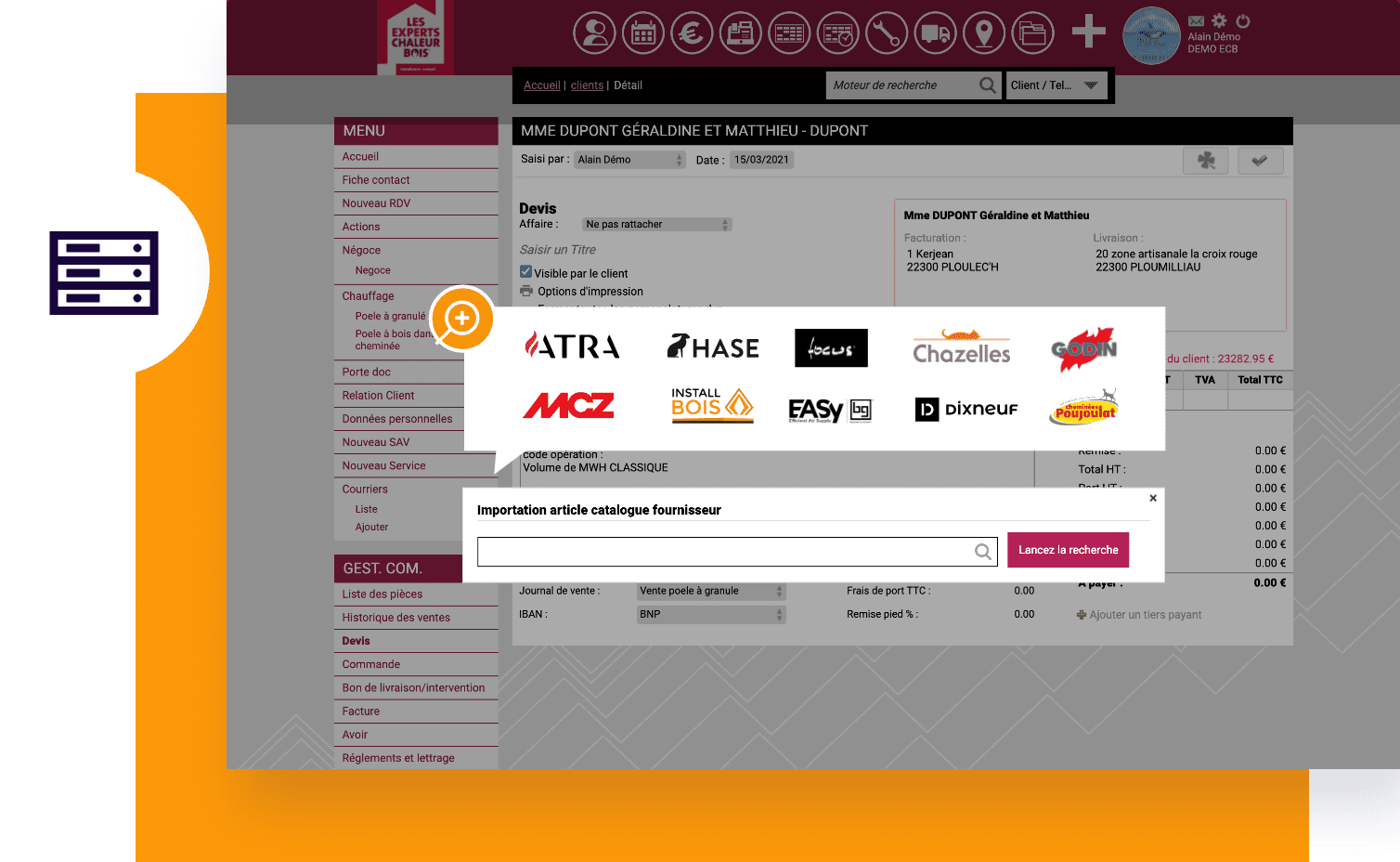Viewport: 1400px width, 862px height.
Task: Open the cash register icon
Action: pos(740,33)
